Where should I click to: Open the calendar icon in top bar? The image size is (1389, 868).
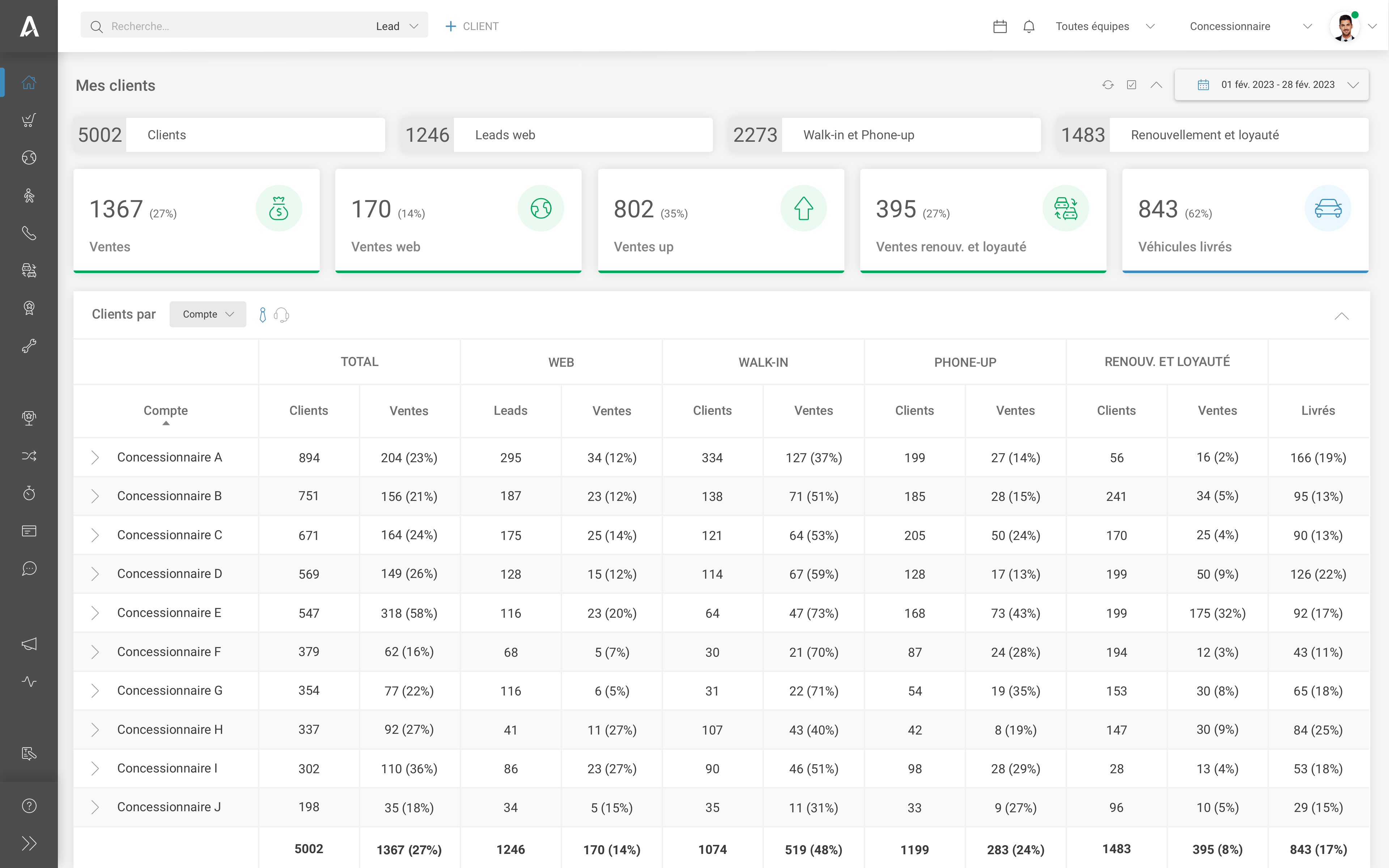pyautogui.click(x=1000, y=26)
